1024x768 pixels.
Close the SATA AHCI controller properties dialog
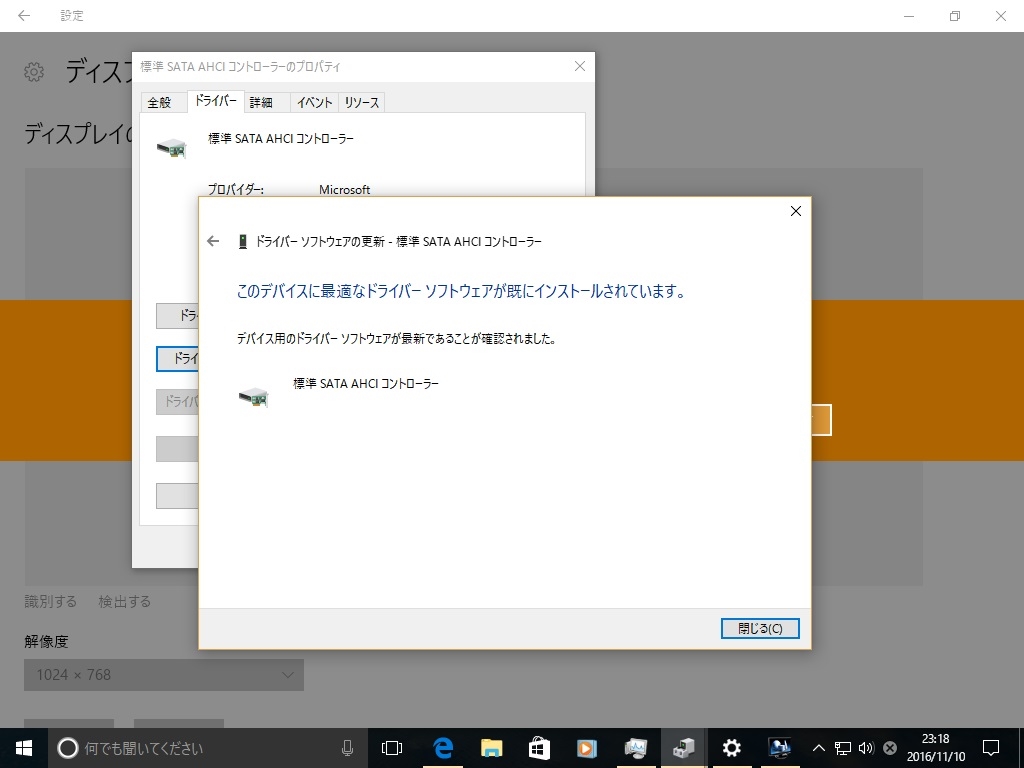click(579, 66)
